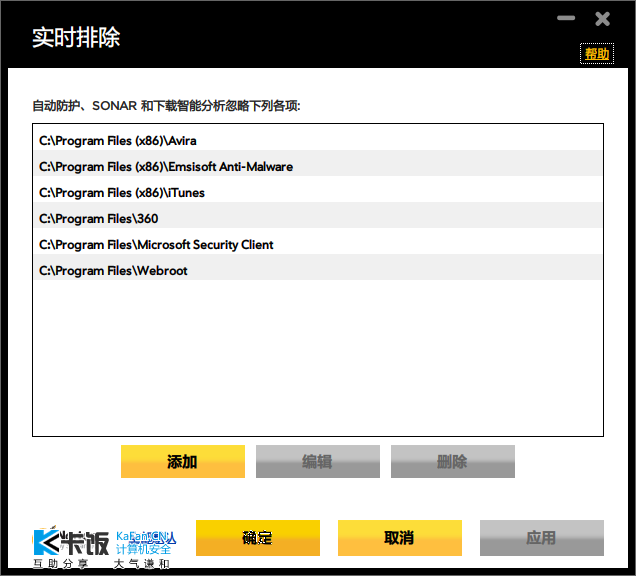Screen dimensions: 636x576
Task: Close the 实时排除 window
Action: click(x=602, y=19)
